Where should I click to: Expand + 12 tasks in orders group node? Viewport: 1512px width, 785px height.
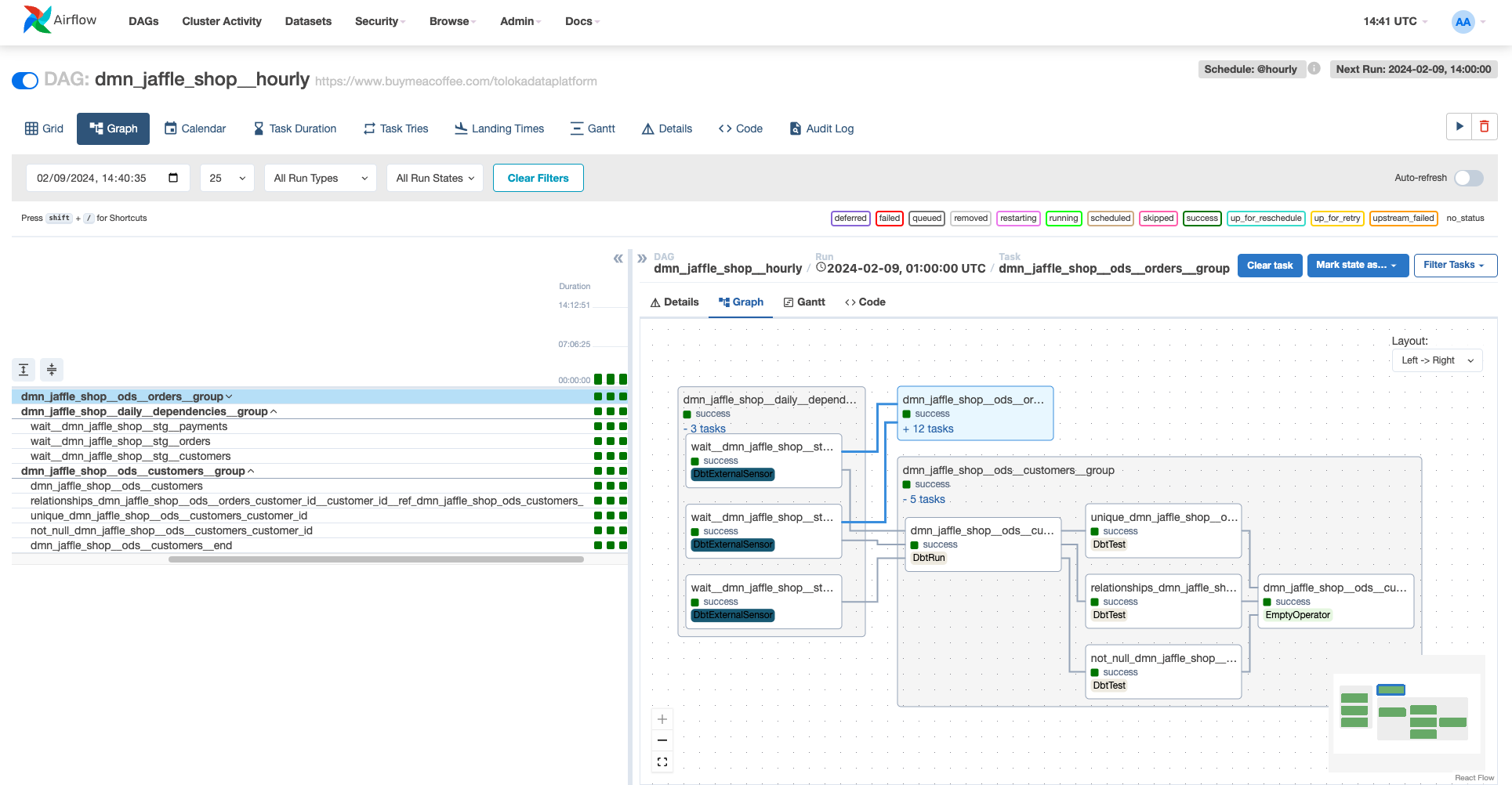point(928,429)
